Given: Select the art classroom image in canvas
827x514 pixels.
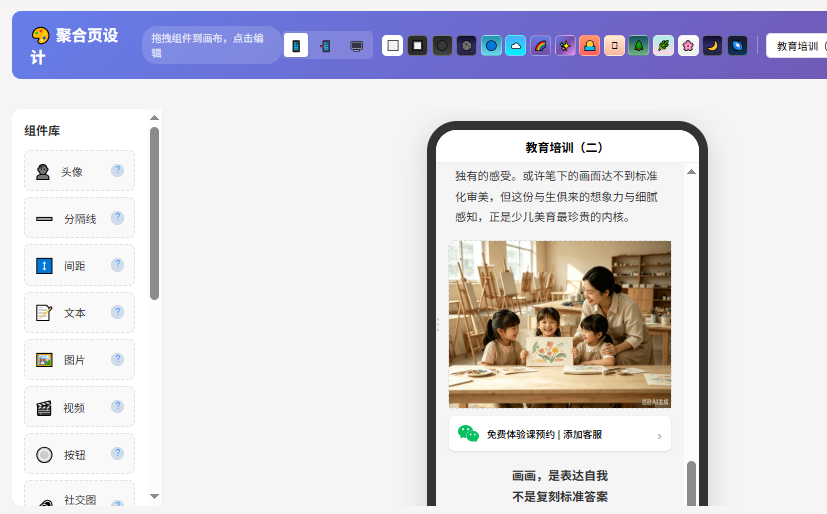Looking at the screenshot, I should pos(560,324).
